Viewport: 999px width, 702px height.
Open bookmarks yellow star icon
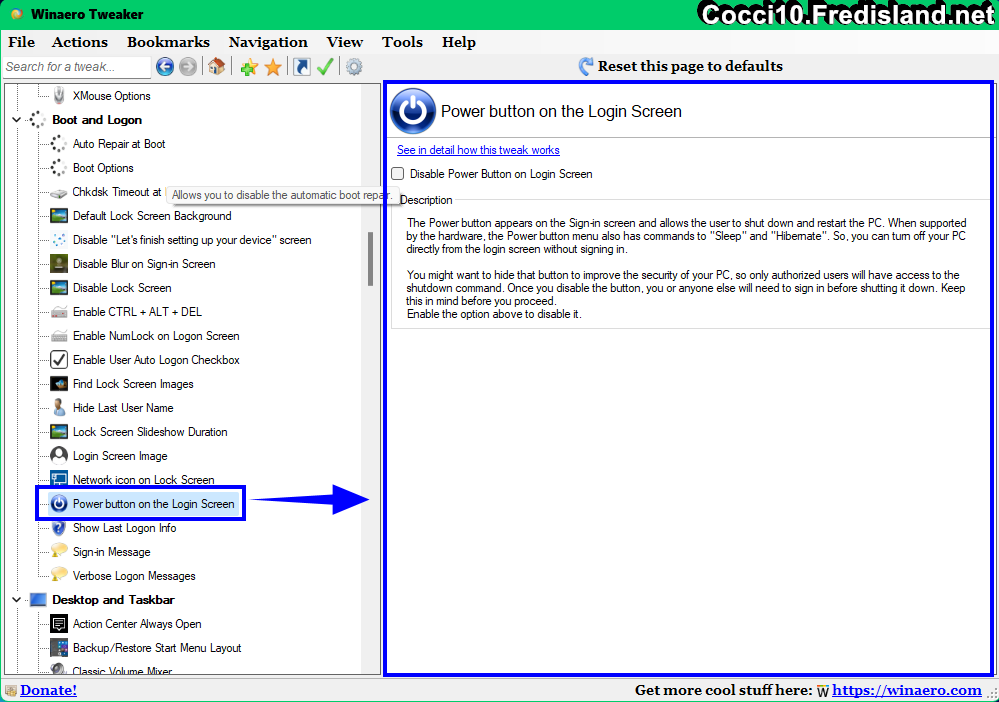[x=273, y=67]
